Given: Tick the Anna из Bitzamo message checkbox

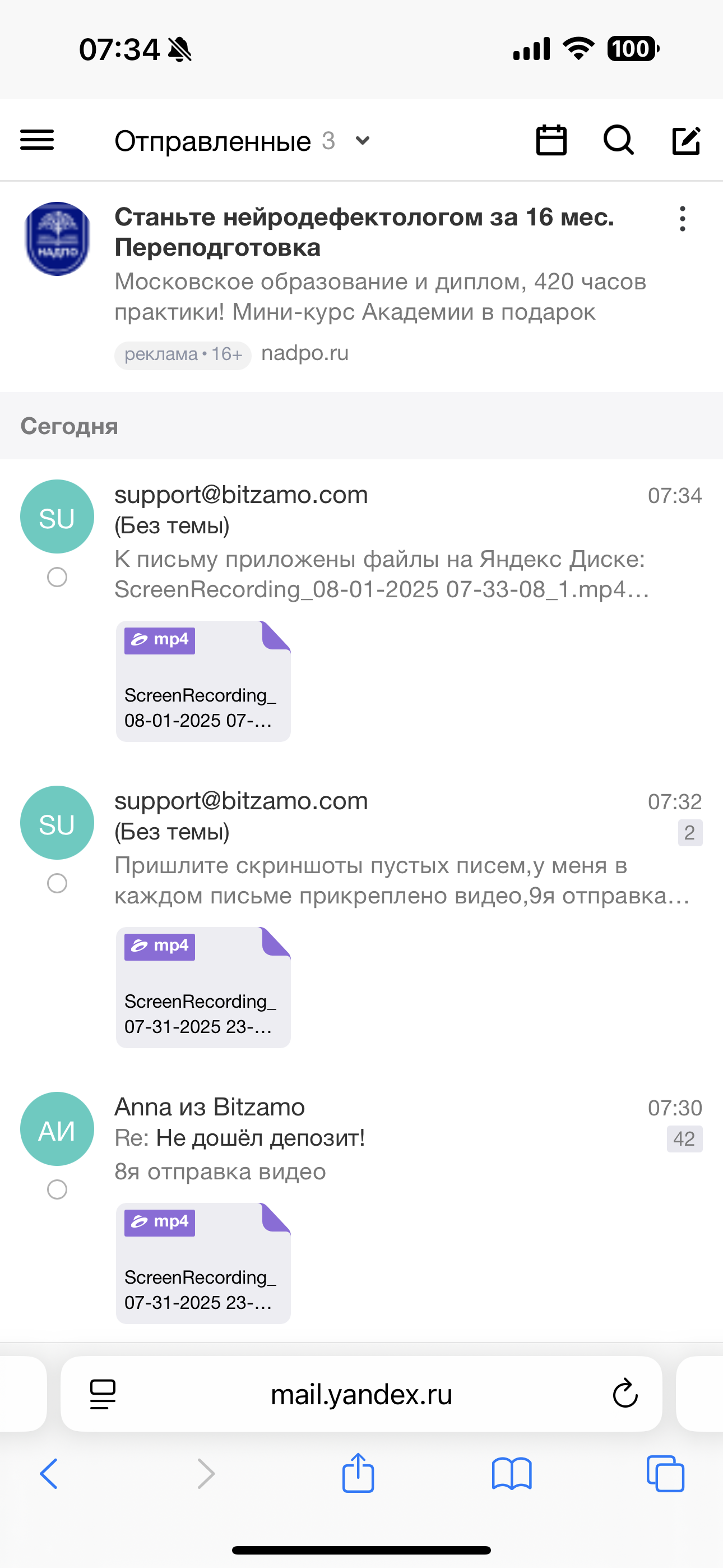Looking at the screenshot, I should pos(57,1189).
